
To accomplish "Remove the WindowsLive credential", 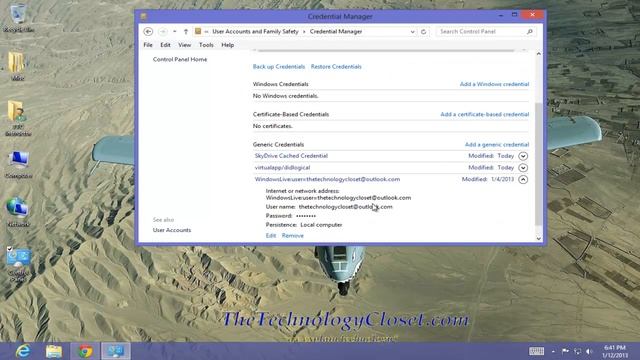I will (x=293, y=236).
